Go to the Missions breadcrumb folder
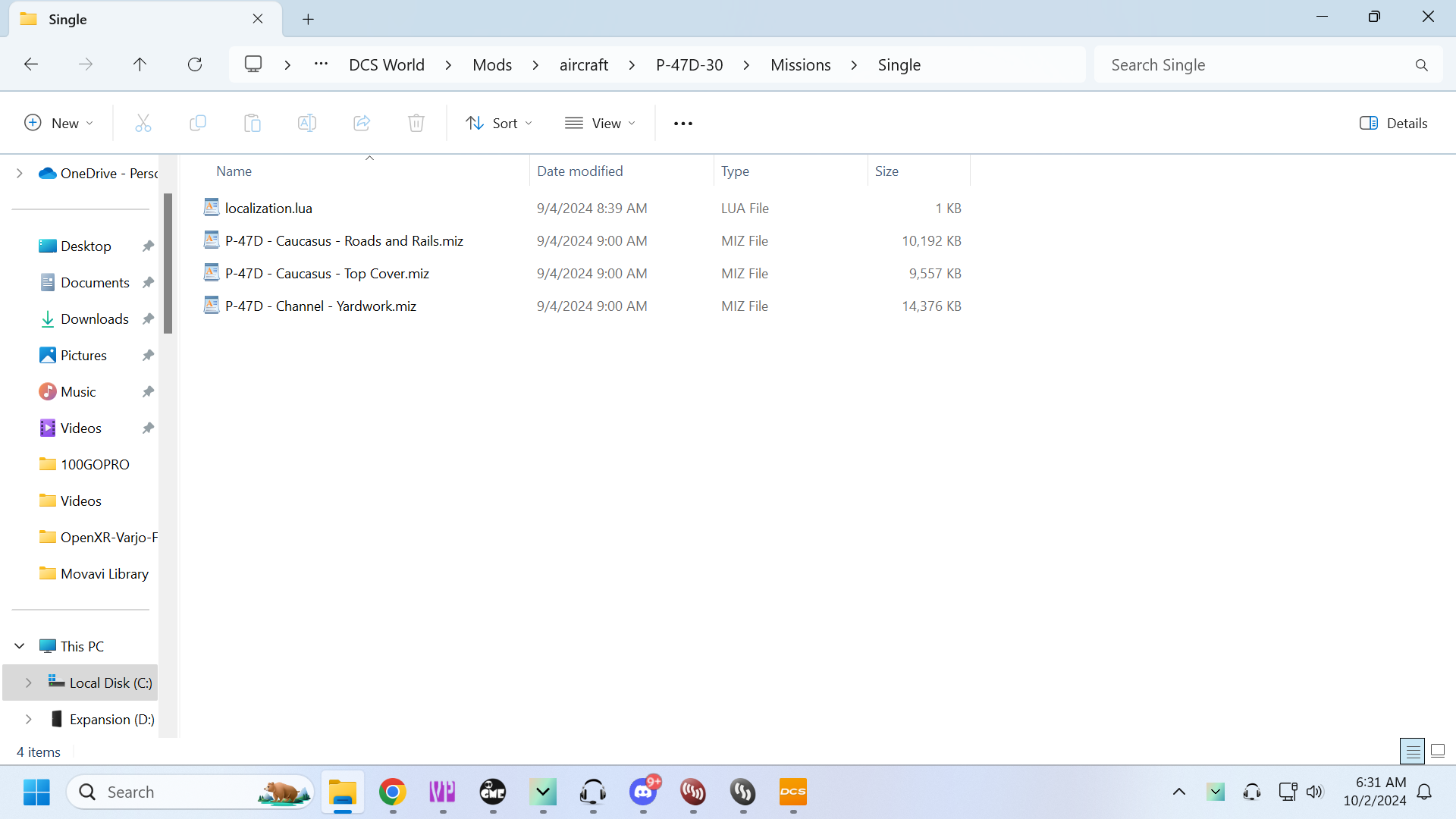 tap(801, 65)
